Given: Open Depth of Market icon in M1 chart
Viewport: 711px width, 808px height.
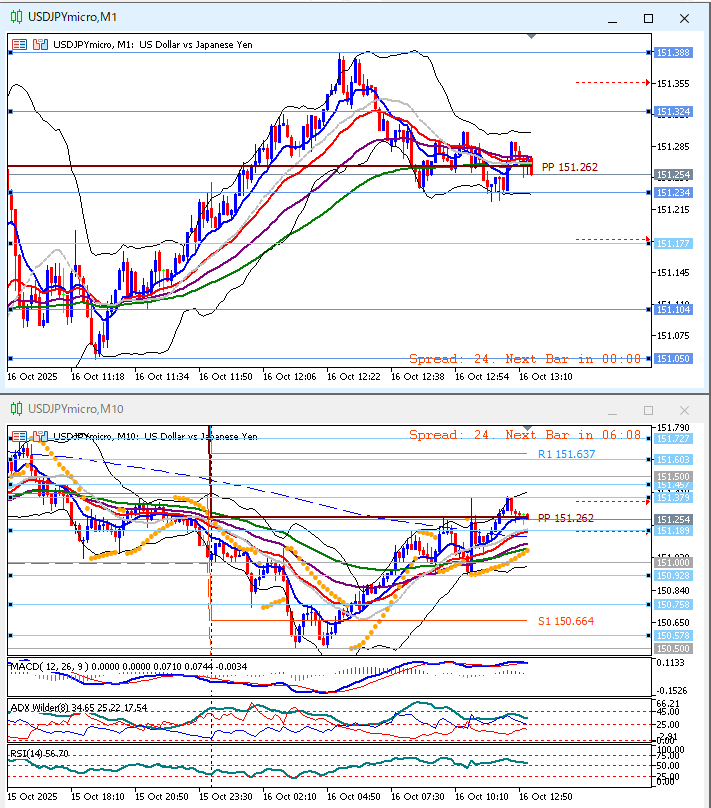Looking at the screenshot, I should 40,44.
